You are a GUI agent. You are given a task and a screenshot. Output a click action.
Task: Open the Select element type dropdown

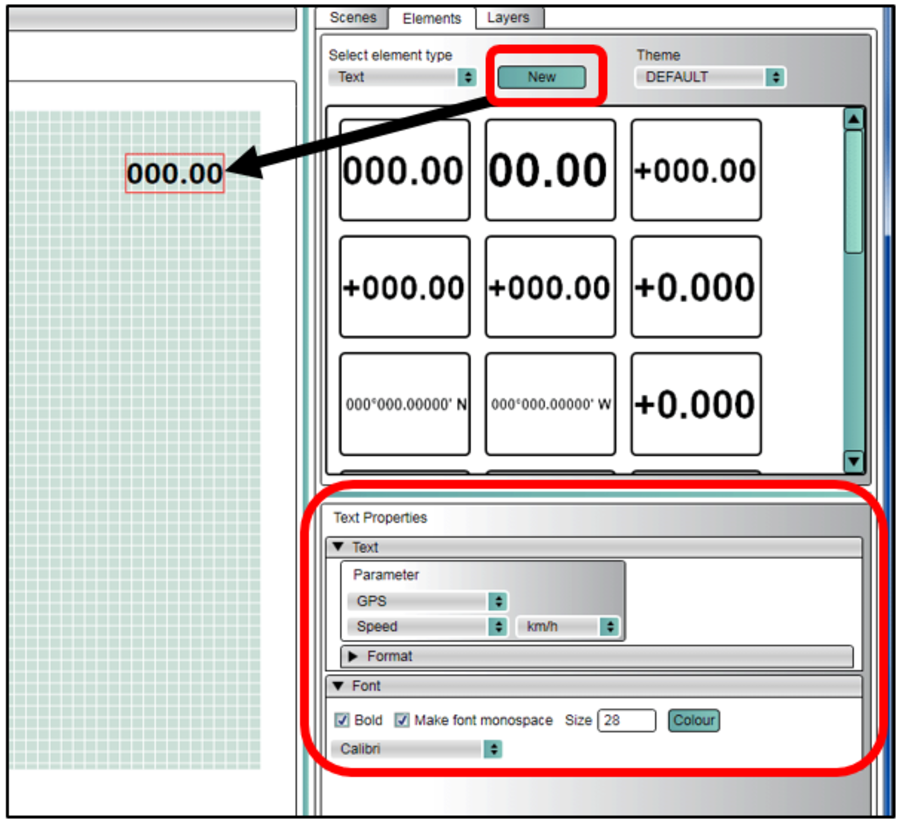402,77
